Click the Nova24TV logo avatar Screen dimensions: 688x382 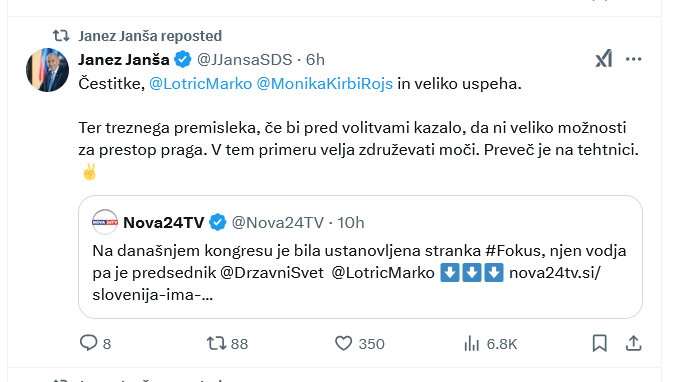tap(105, 222)
